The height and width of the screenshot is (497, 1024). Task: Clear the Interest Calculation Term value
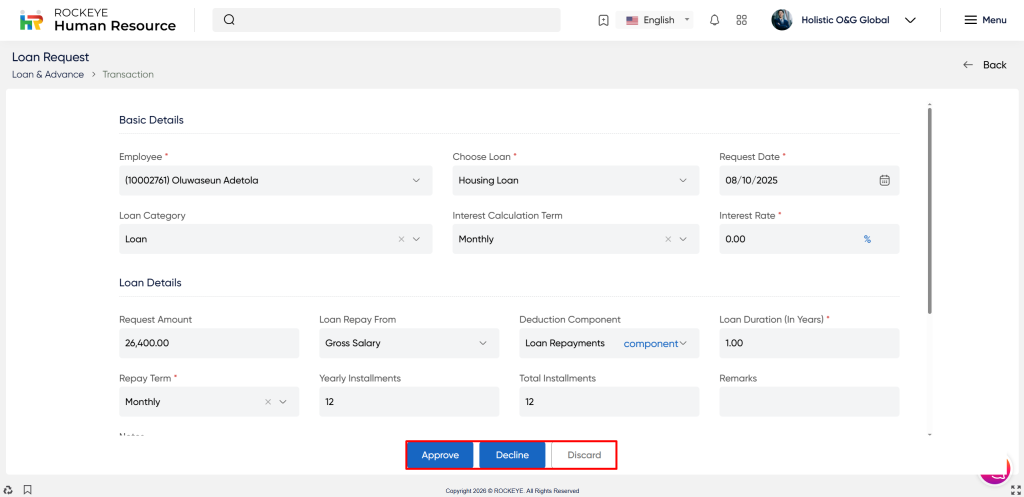pos(668,239)
